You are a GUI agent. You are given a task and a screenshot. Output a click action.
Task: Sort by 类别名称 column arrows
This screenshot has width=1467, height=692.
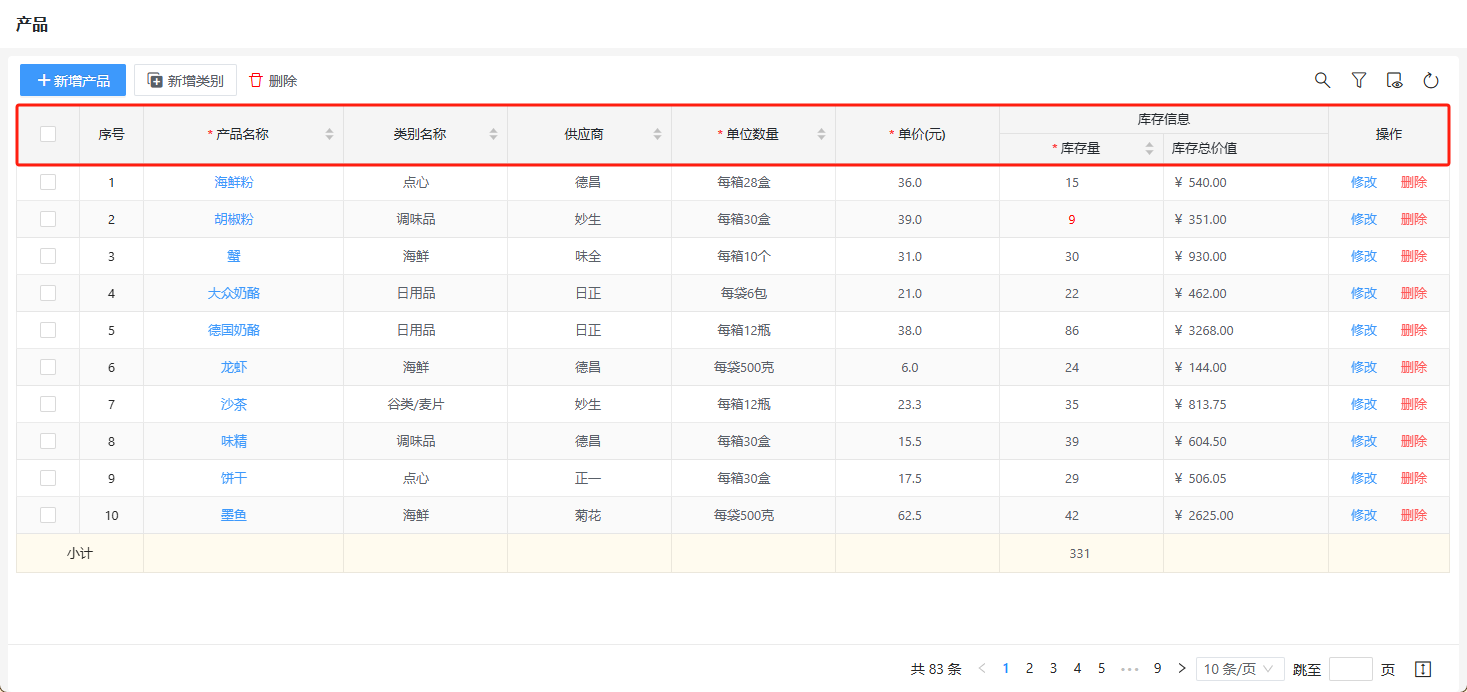click(493, 134)
